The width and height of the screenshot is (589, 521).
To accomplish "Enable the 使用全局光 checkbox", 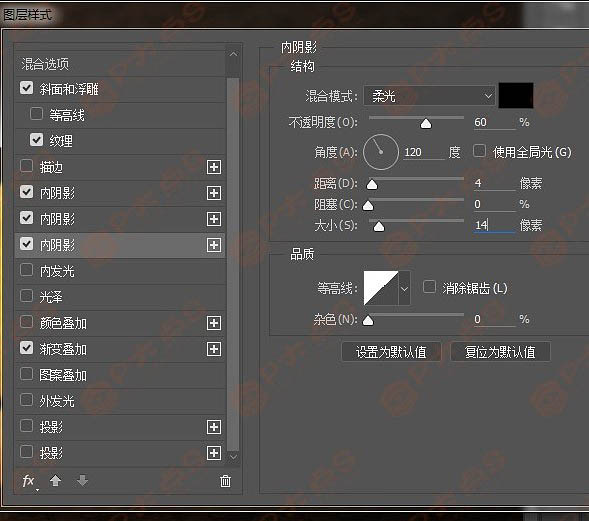I will coord(479,151).
